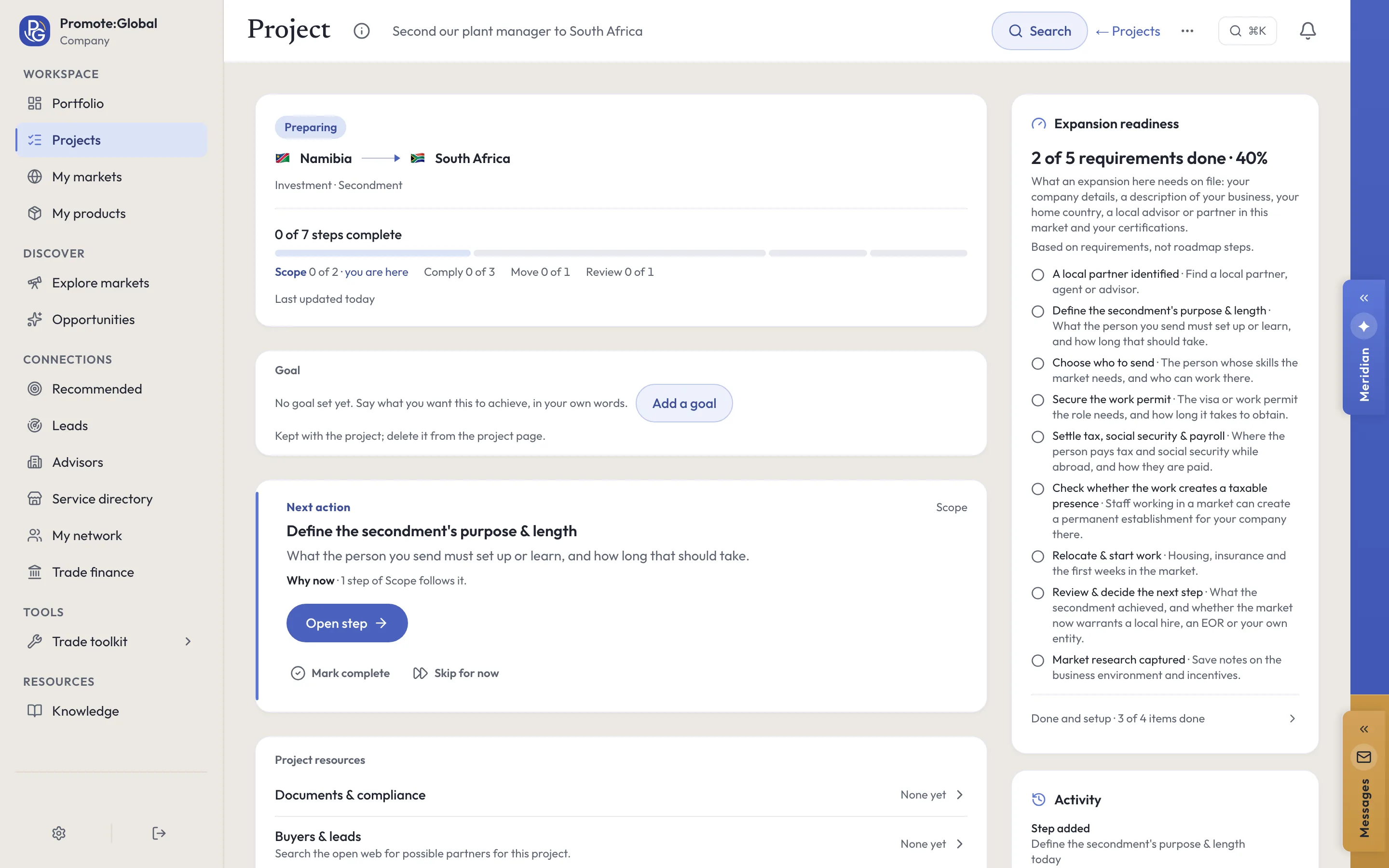Open My markets in sidebar

(111, 177)
